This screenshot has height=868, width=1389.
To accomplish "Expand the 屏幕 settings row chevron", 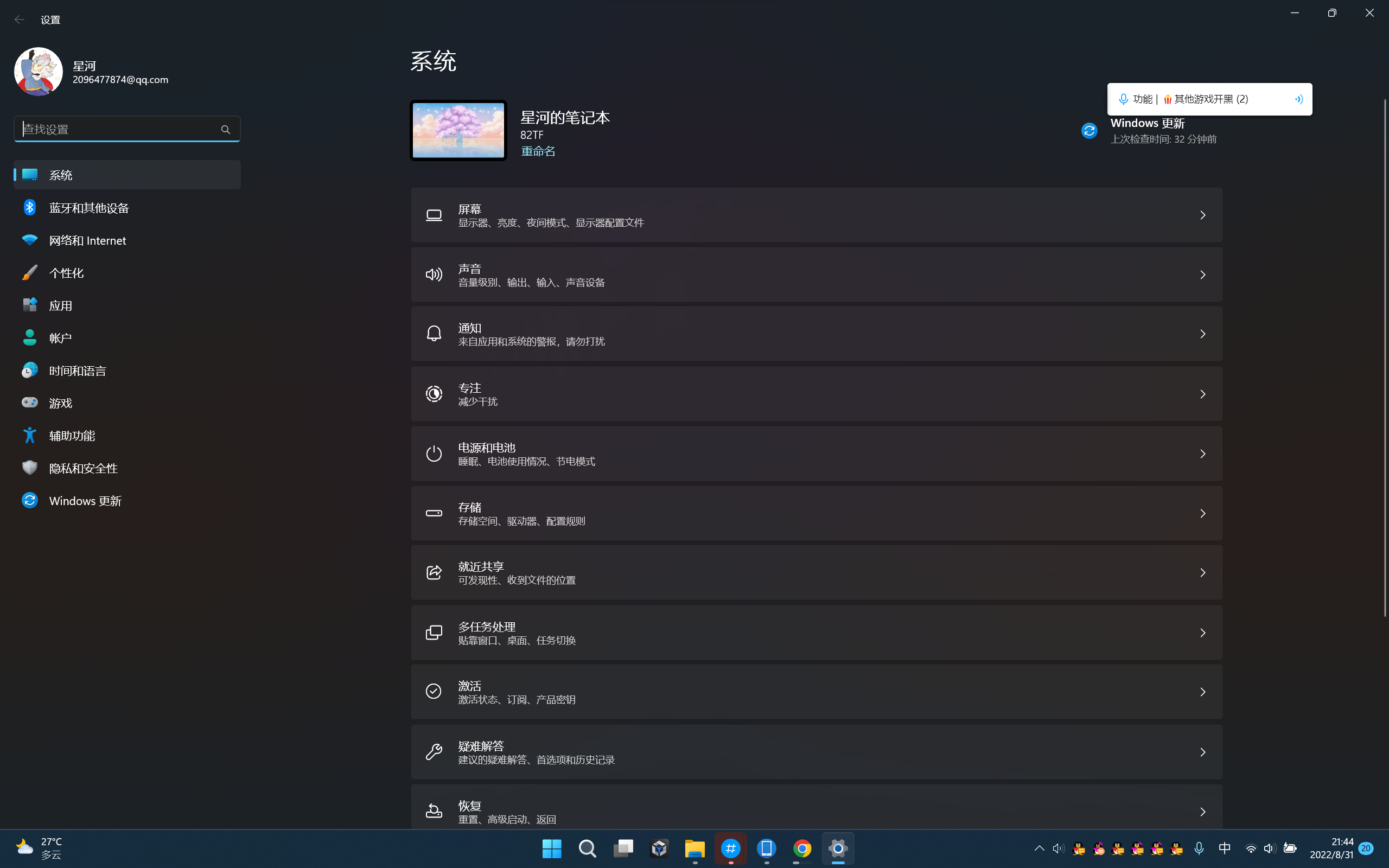I will (x=1202, y=215).
